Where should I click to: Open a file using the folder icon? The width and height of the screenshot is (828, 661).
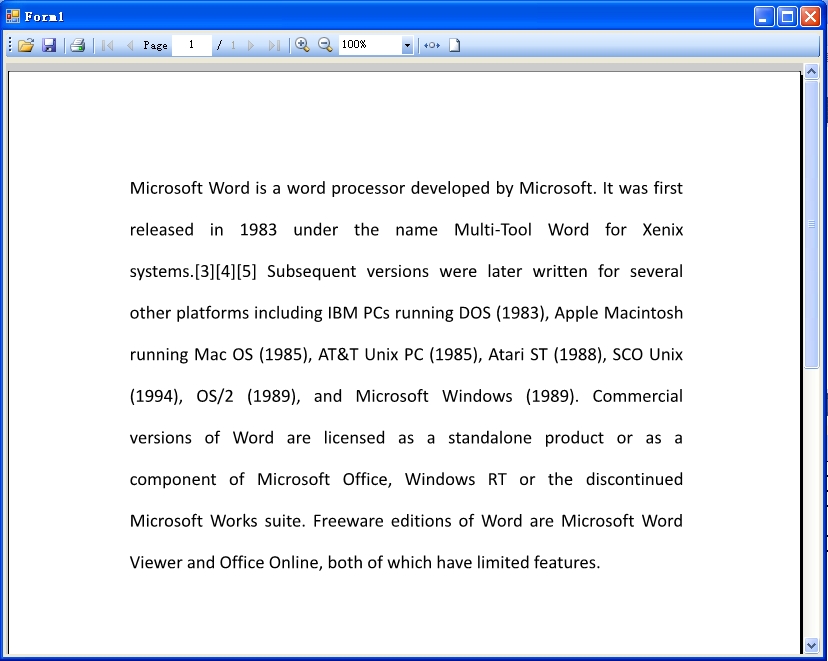[x=26, y=45]
